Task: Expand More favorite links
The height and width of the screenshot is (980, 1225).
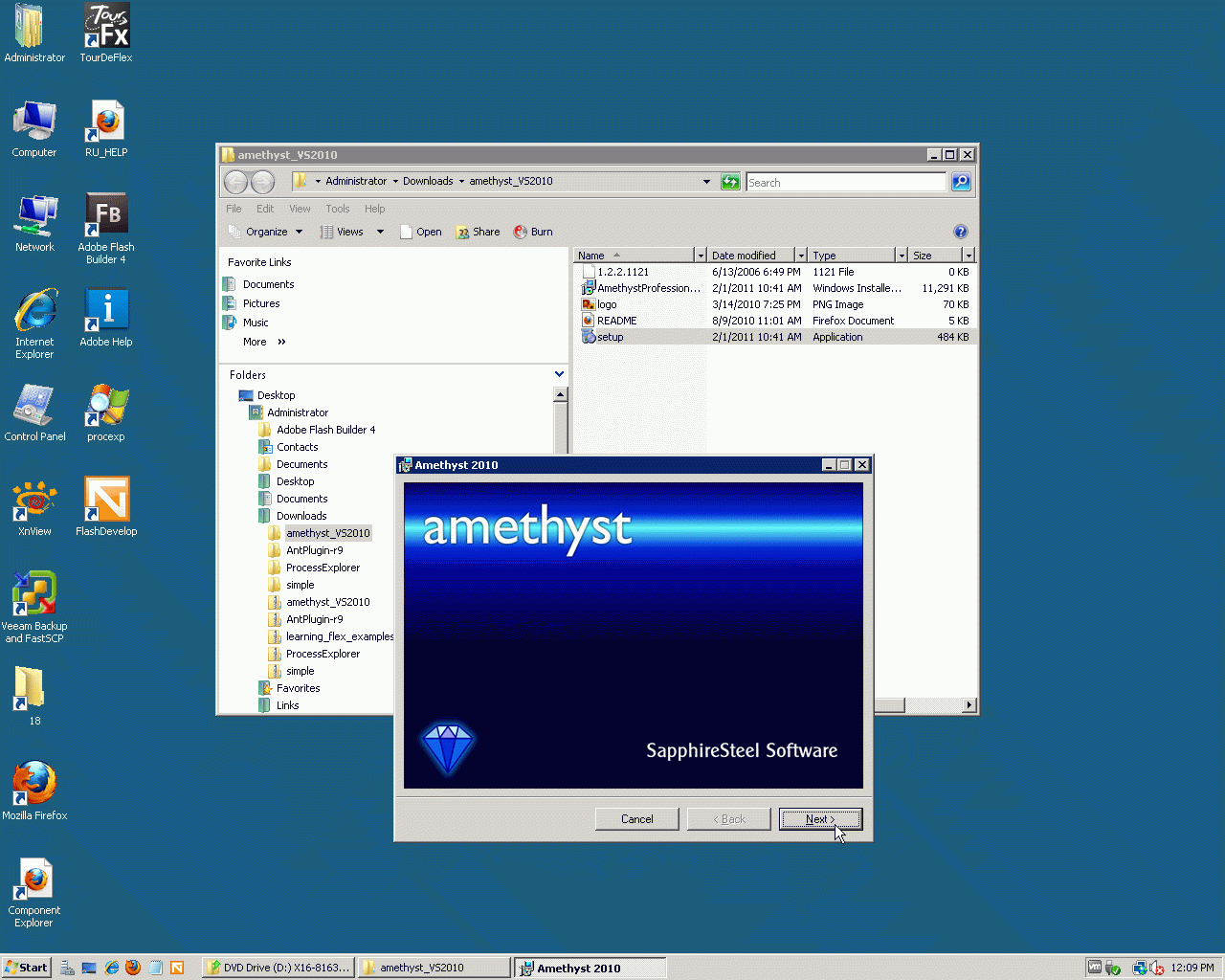Action: tap(264, 342)
